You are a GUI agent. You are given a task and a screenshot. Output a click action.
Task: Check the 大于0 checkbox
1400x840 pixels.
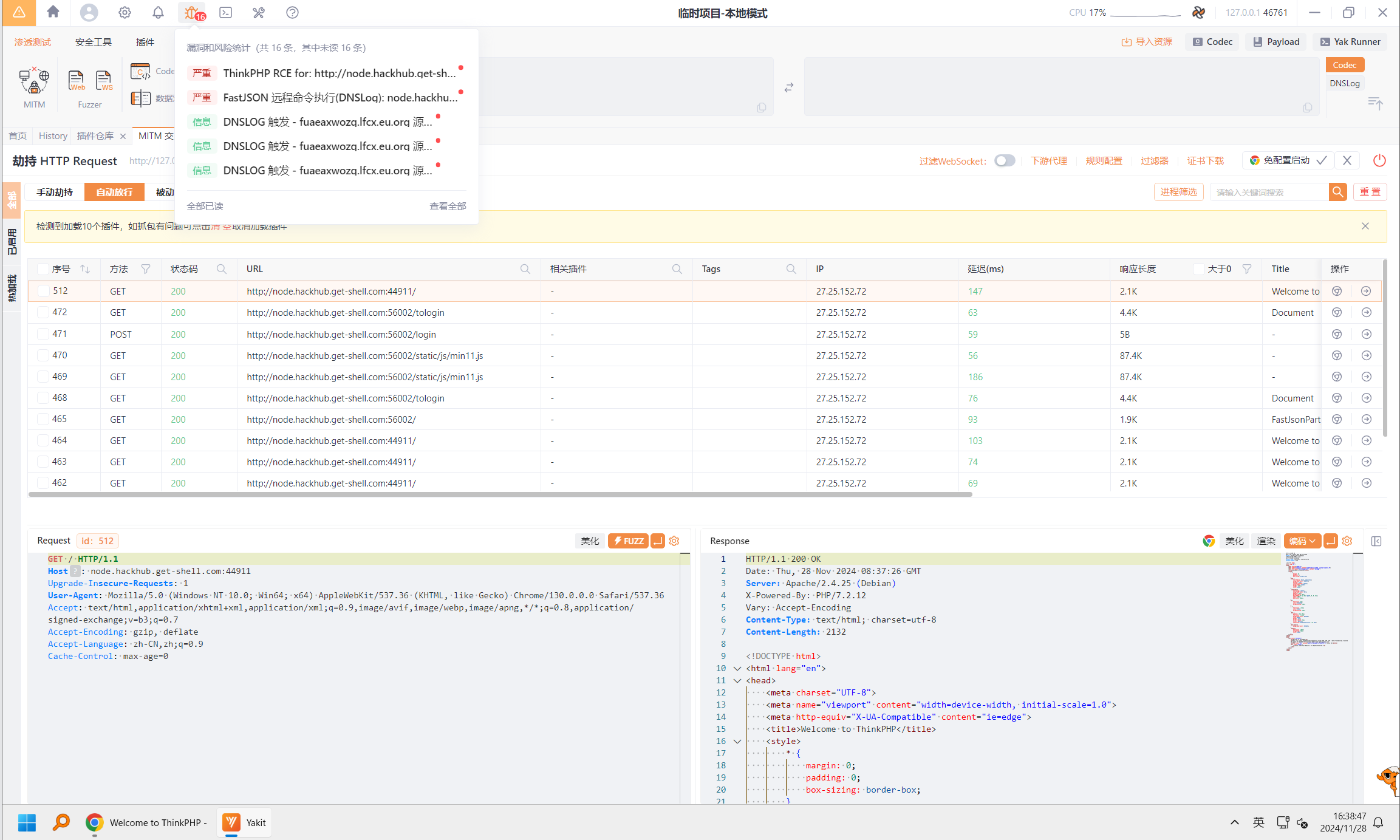(x=1199, y=269)
